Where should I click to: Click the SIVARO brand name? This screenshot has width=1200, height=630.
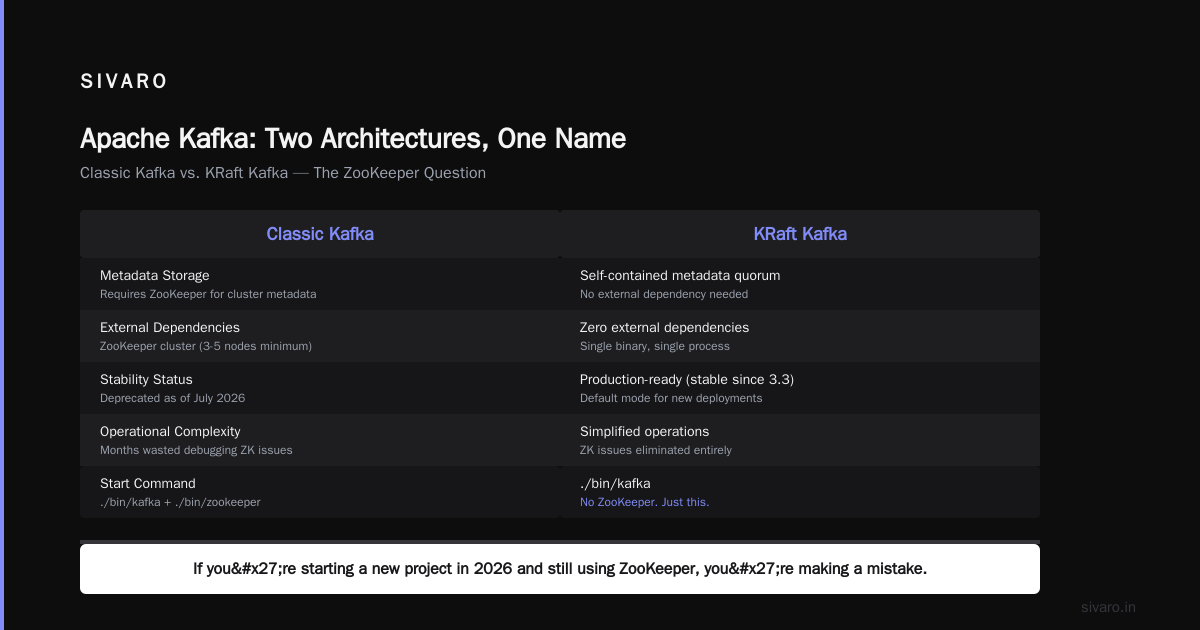(x=124, y=82)
